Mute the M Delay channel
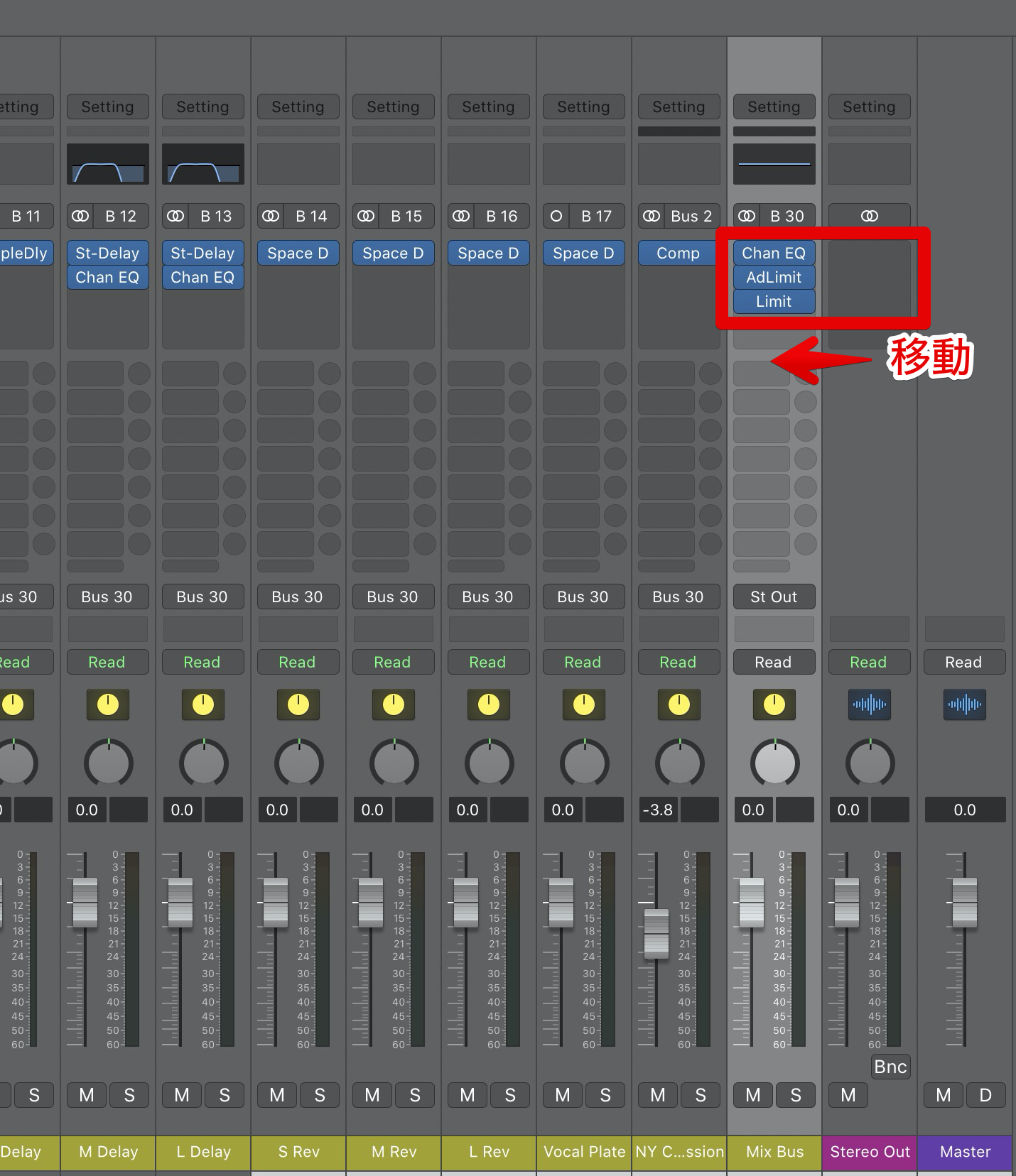The width and height of the screenshot is (1016, 1176). coord(87,1095)
